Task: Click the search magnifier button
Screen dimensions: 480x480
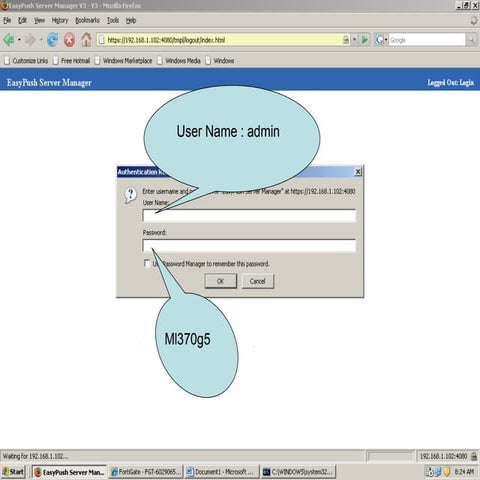Action: tap(471, 40)
